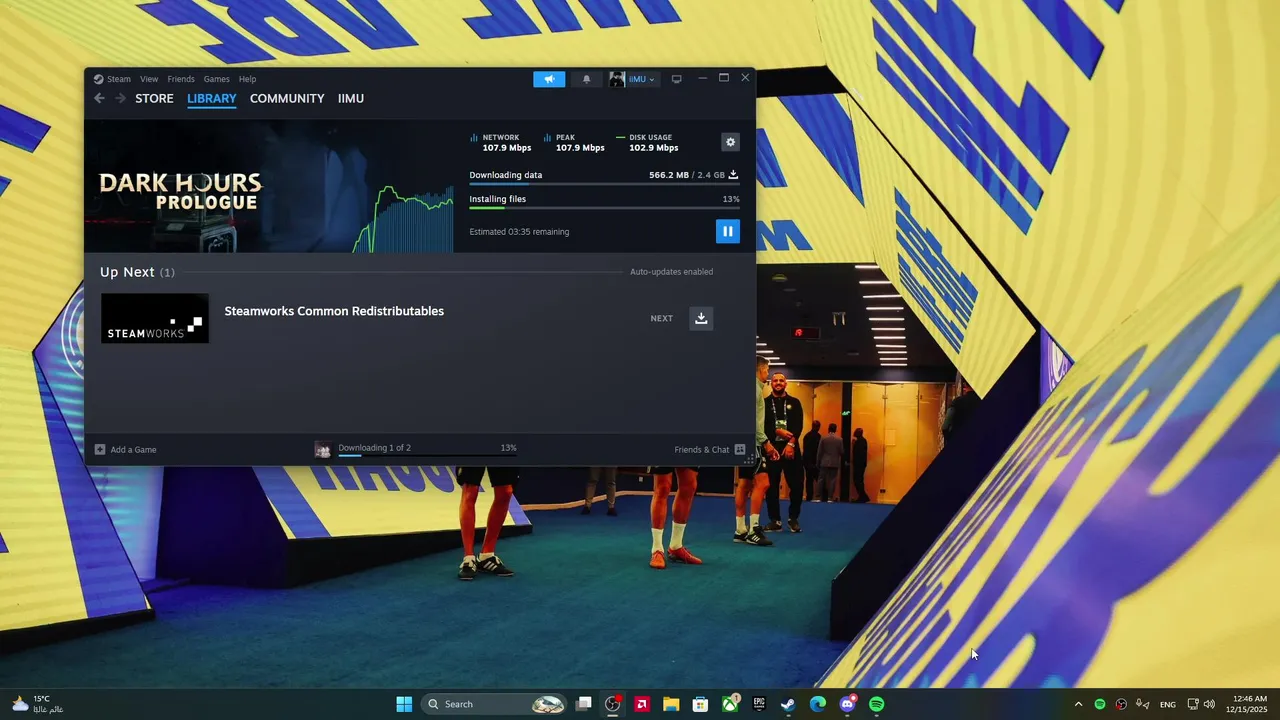This screenshot has width=1280, height=720.
Task: Click the Downloading data progress bar
Action: pos(604,184)
